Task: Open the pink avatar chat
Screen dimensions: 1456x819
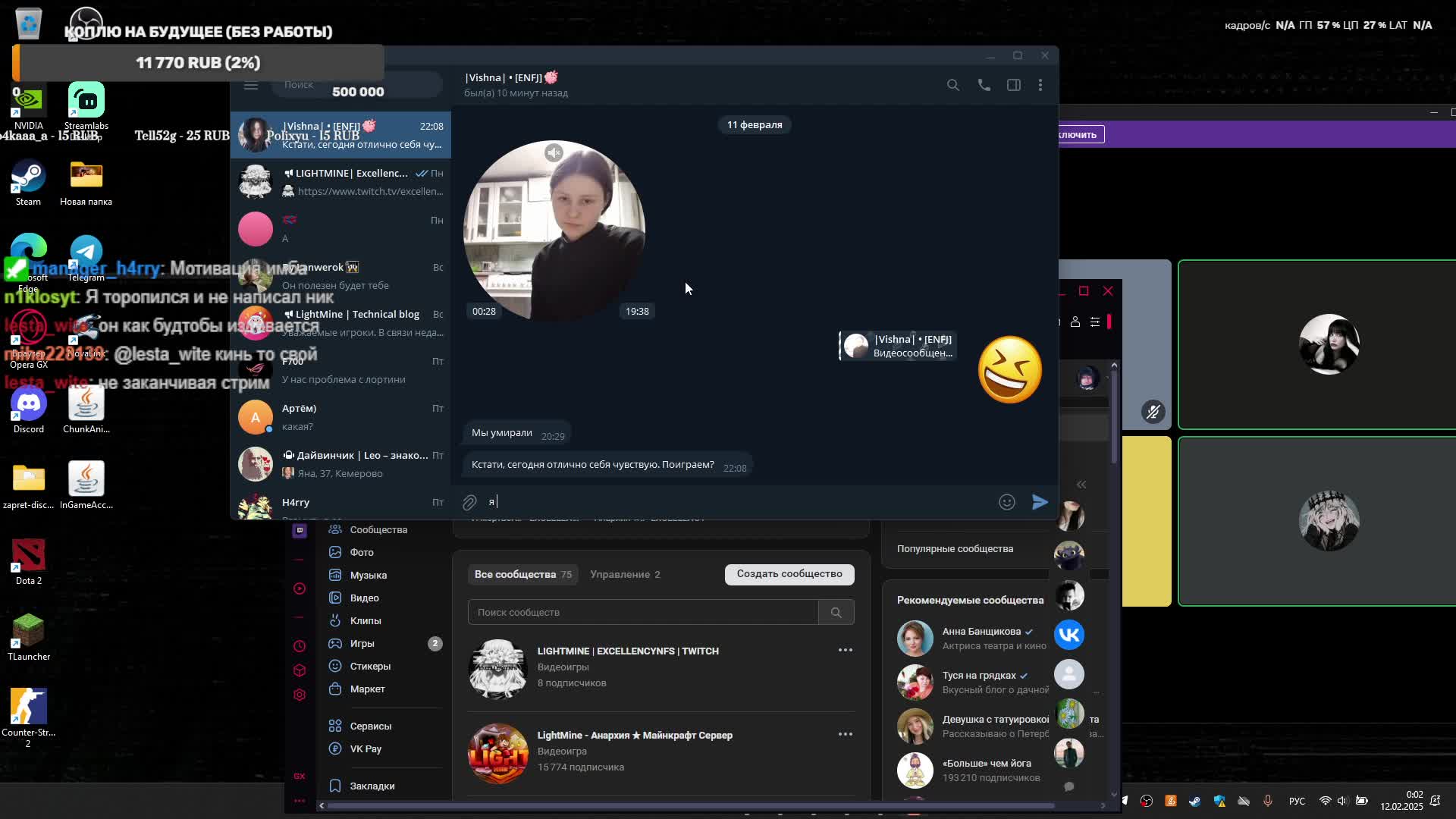Action: (340, 229)
